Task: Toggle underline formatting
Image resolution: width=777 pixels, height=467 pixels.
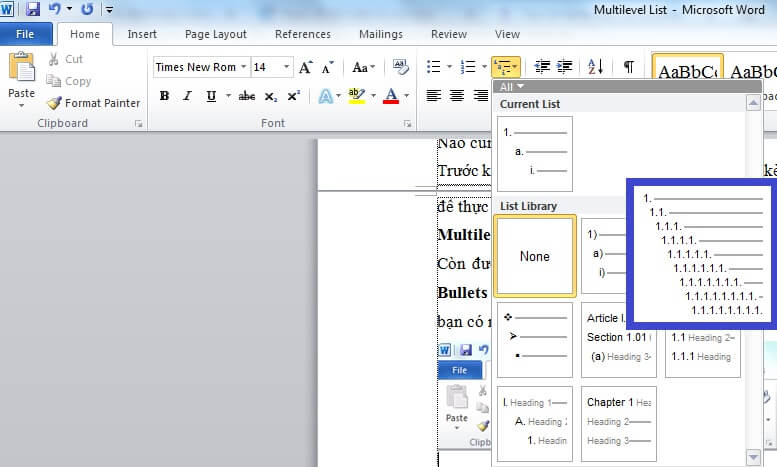Action: point(211,96)
